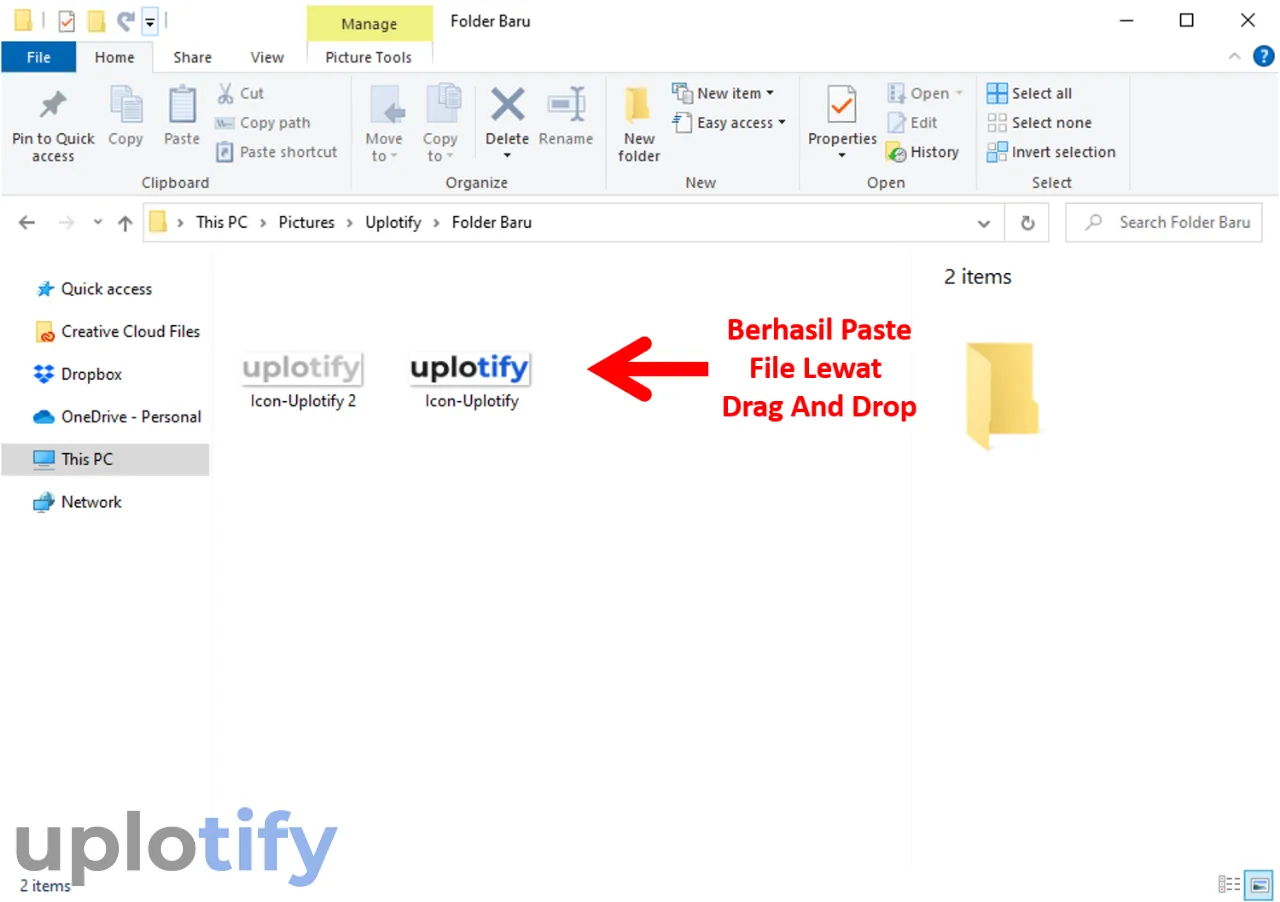This screenshot has height=902, width=1280.
Task: Expand the Properties dropdown arrow
Action: 842,156
